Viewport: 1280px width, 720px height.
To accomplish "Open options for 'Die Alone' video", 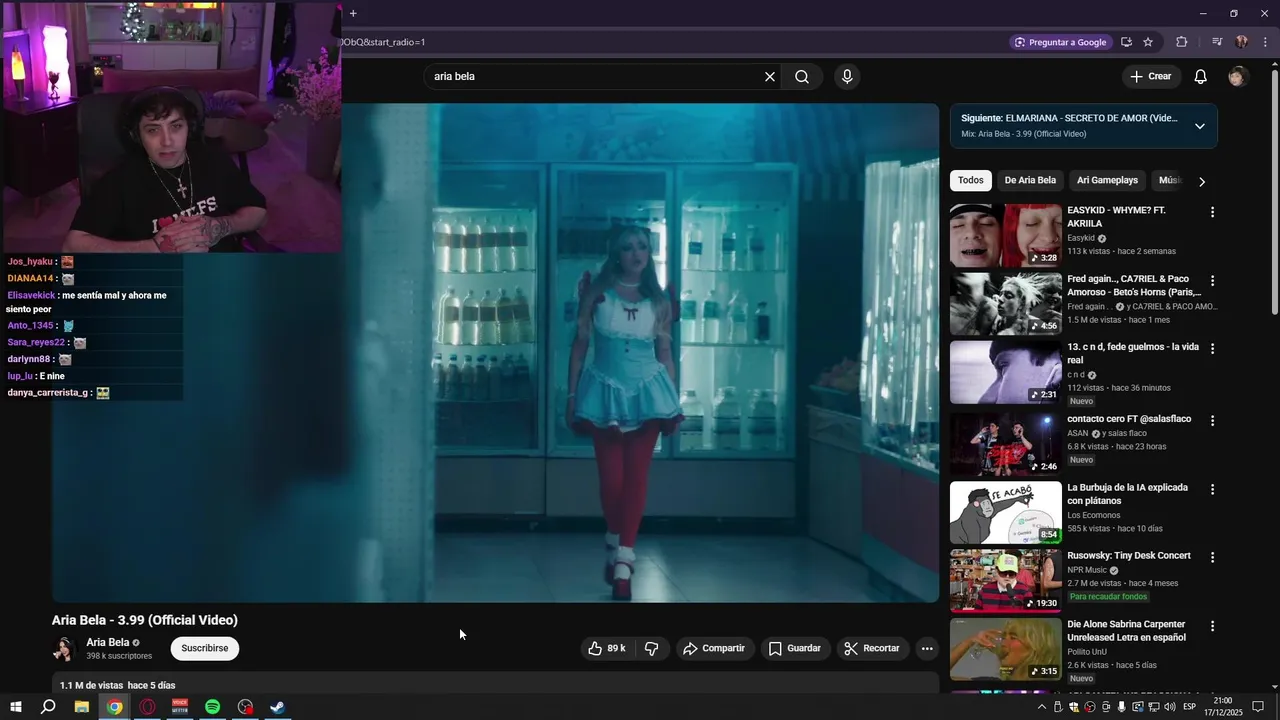I will [x=1212, y=626].
